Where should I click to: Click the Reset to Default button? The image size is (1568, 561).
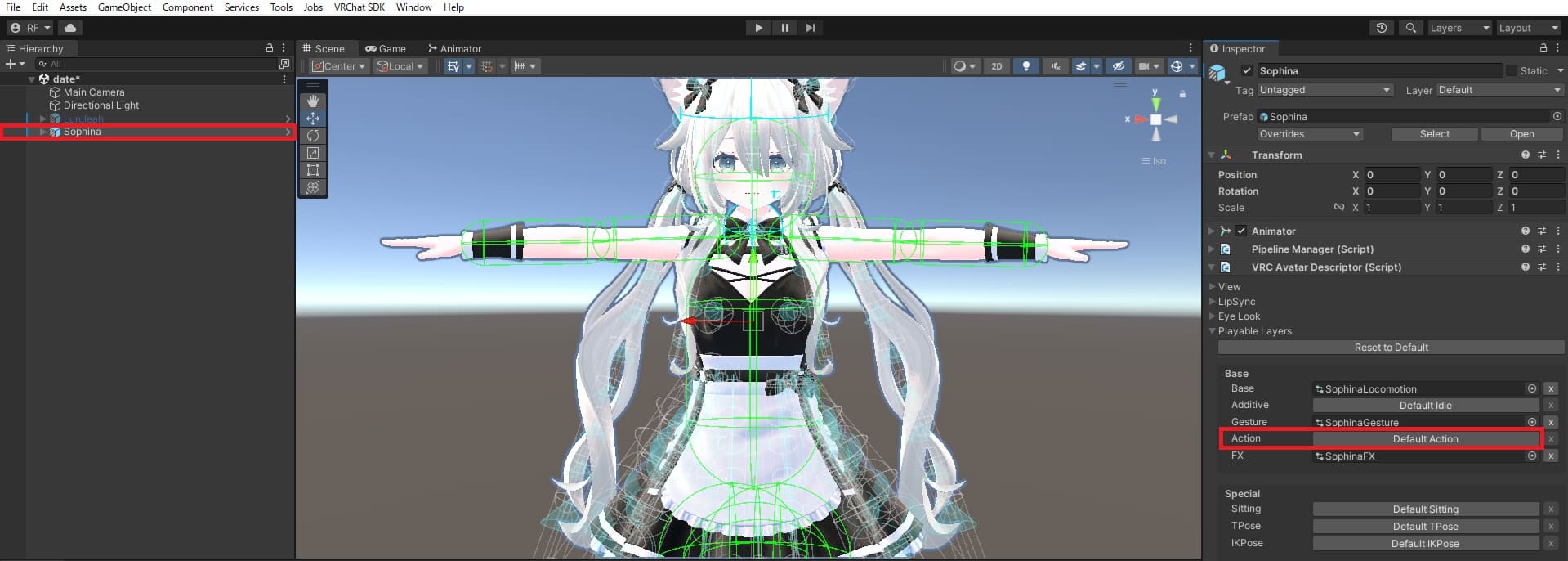point(1391,348)
